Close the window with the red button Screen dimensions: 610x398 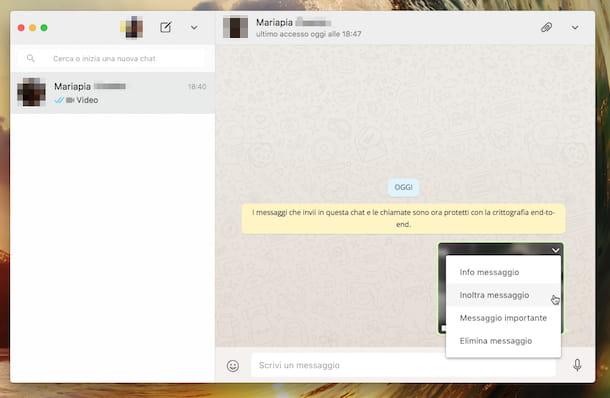[21, 28]
